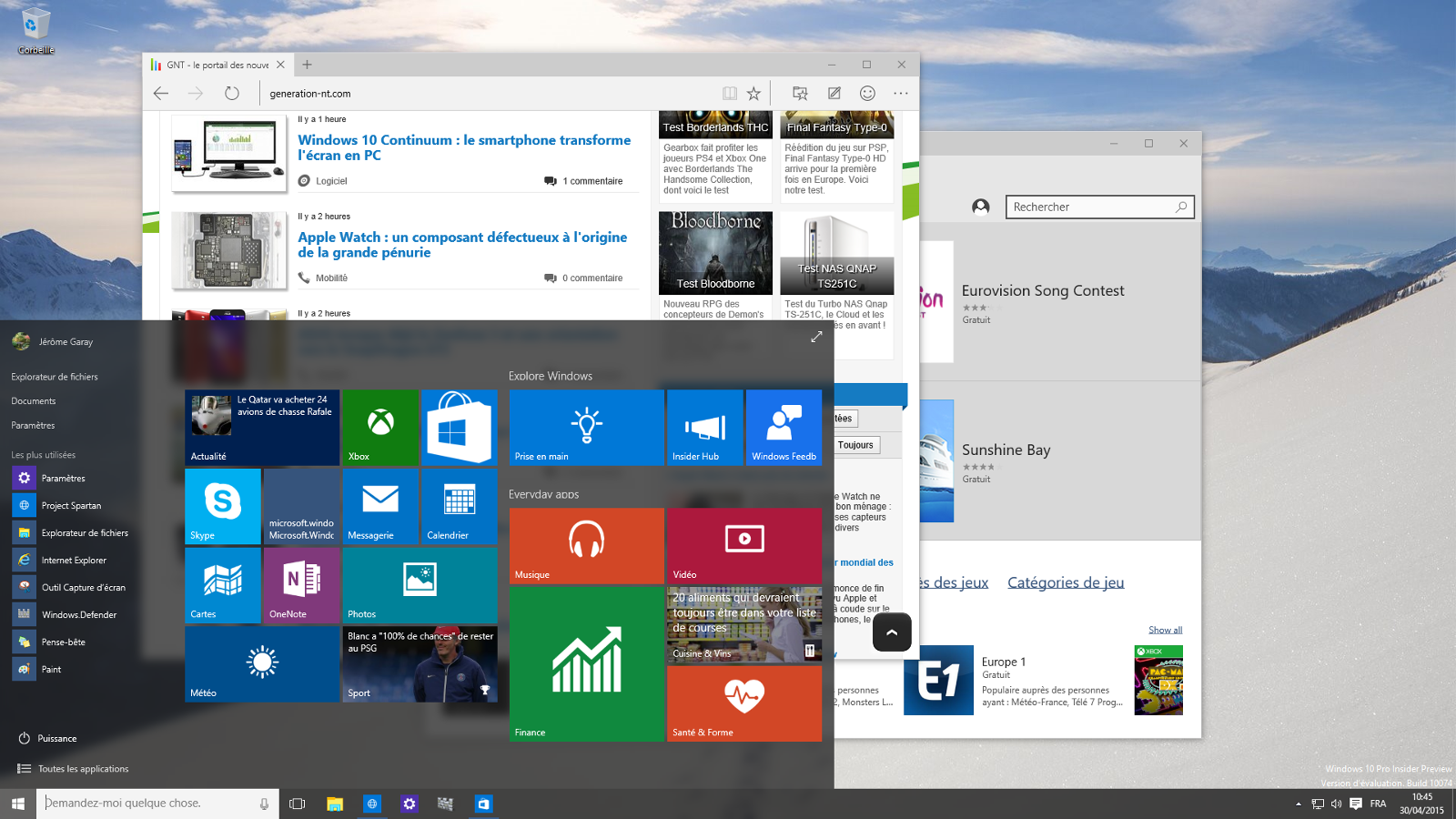Viewport: 1456px width, 819px height.
Task: Click the Spartan reading view icon
Action: (x=730, y=93)
